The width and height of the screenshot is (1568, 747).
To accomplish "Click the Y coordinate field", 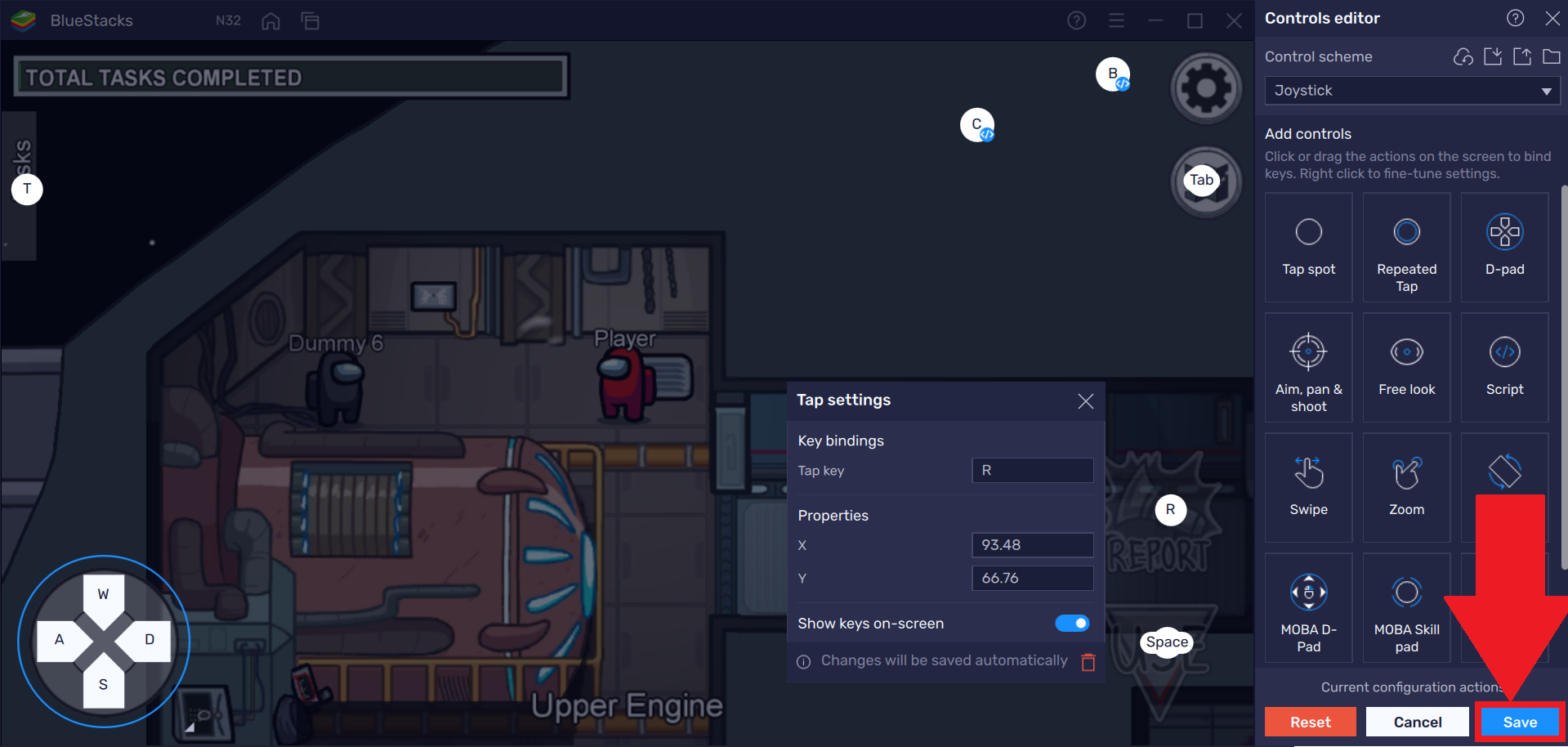I will coord(1033,579).
